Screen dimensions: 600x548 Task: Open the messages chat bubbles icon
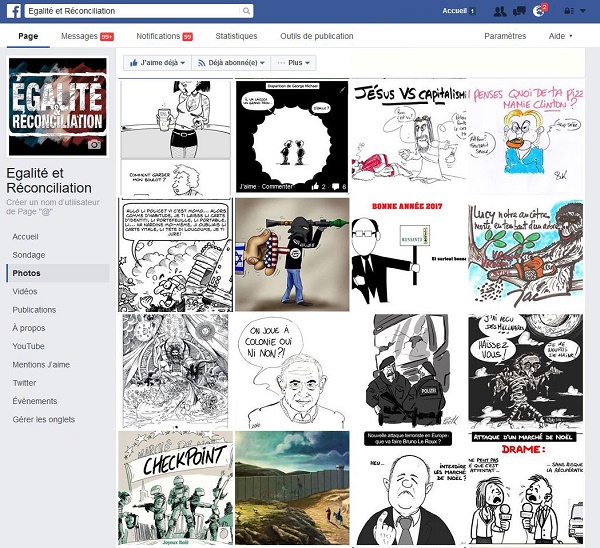point(519,11)
